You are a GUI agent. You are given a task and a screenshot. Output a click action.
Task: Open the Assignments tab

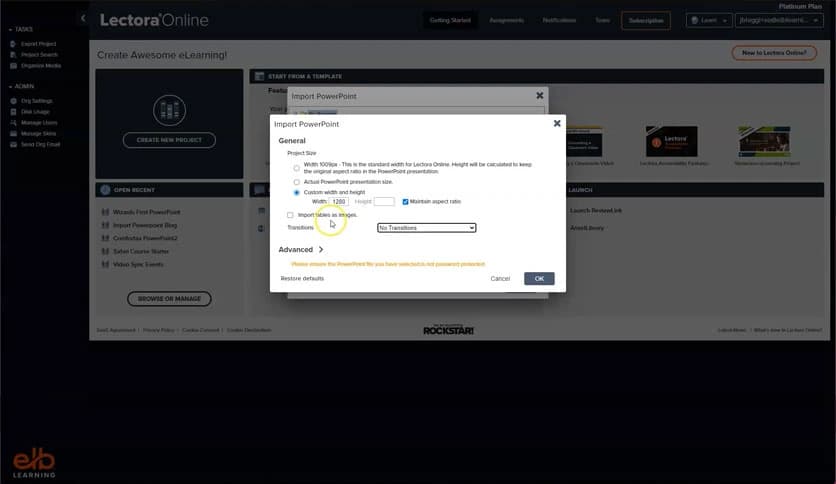507,20
